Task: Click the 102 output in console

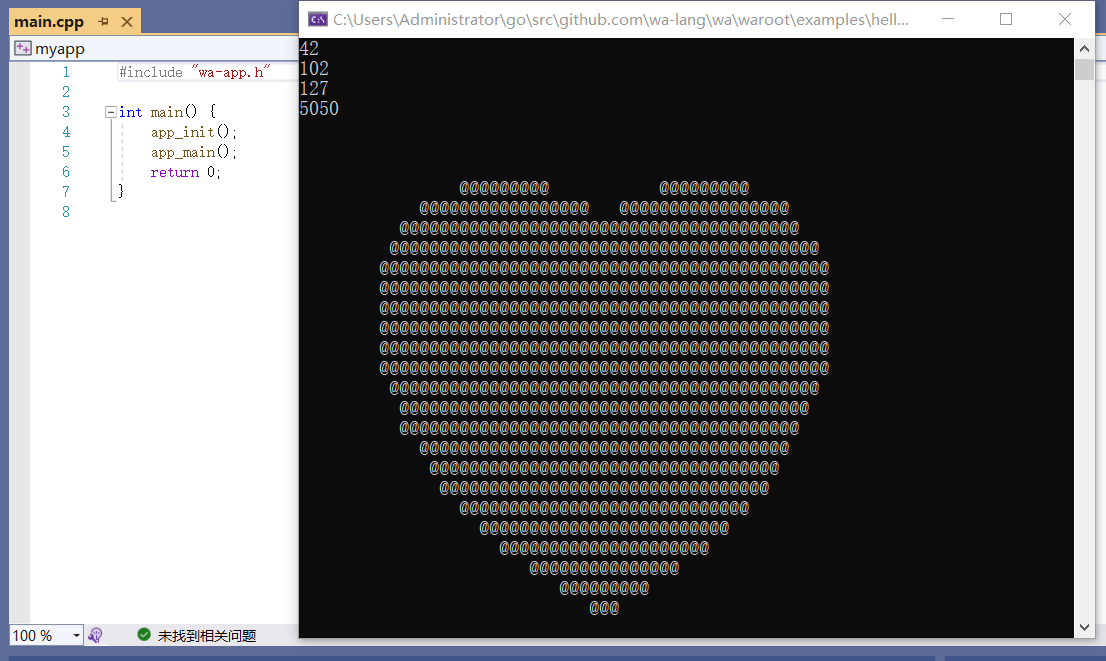Action: [x=315, y=68]
